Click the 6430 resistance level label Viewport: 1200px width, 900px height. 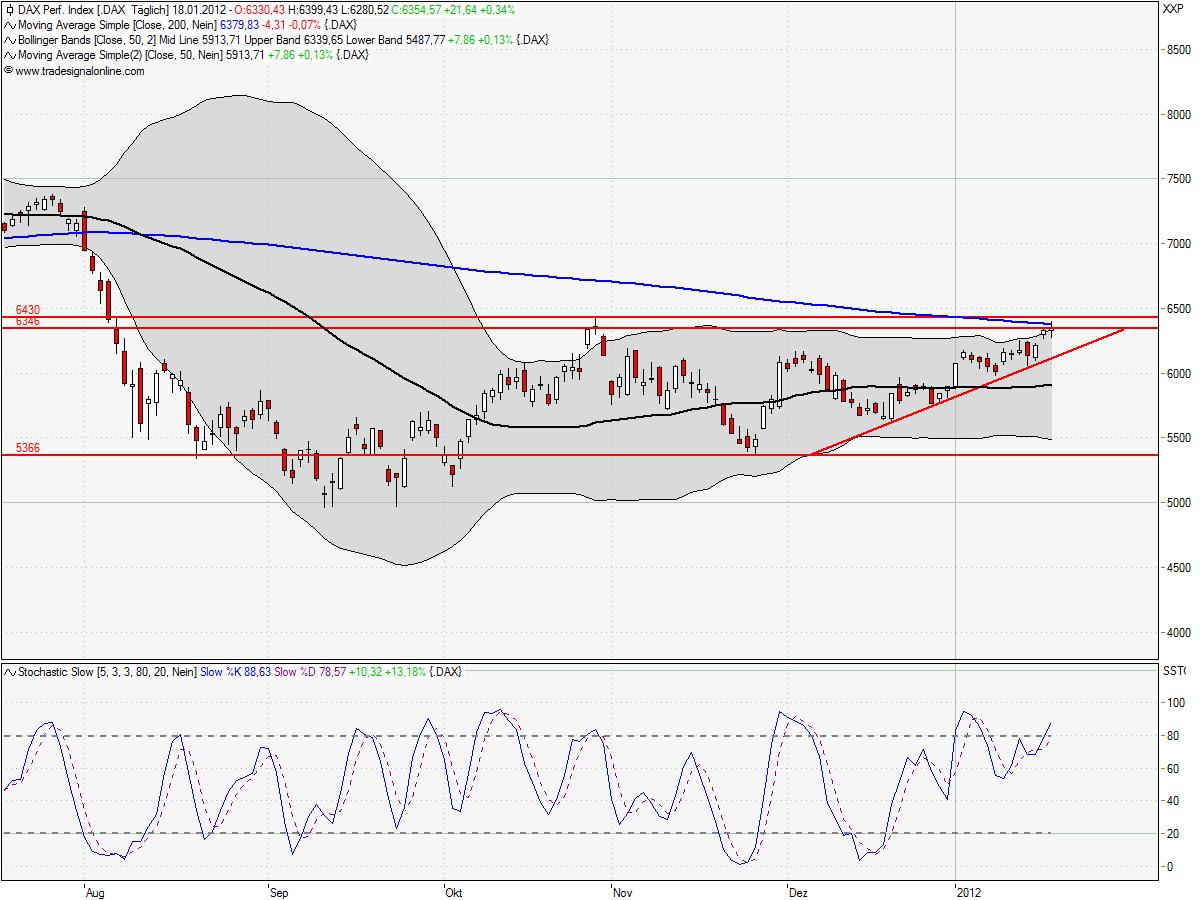point(27,310)
